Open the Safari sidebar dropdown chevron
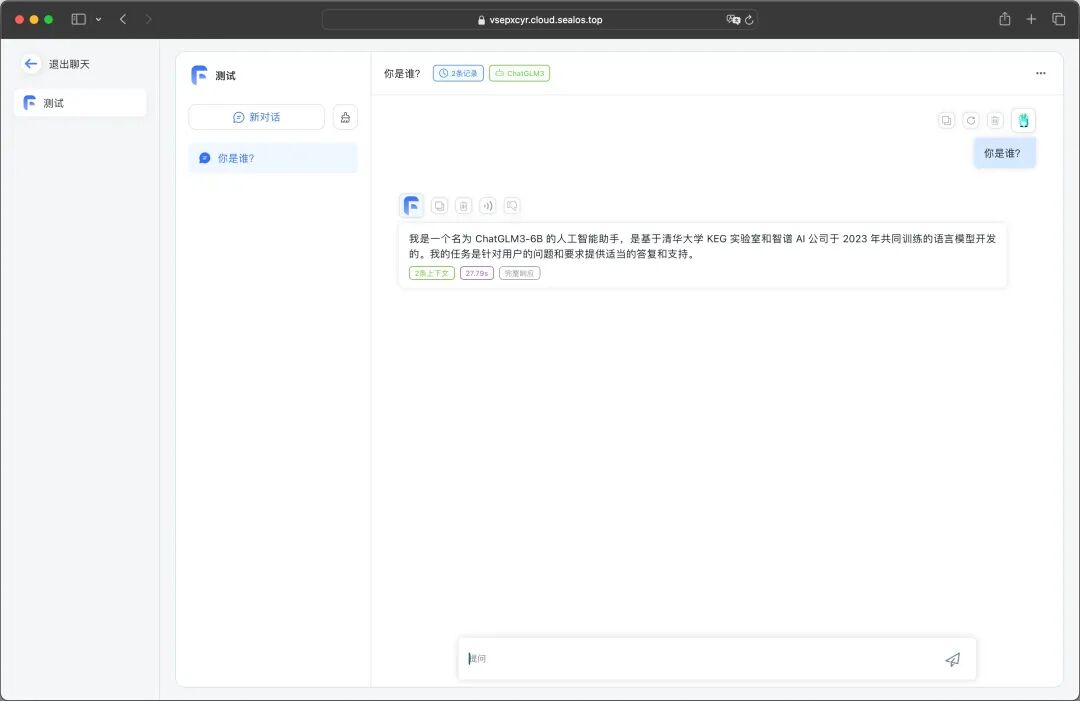Image resolution: width=1080 pixels, height=701 pixels. 98,19
